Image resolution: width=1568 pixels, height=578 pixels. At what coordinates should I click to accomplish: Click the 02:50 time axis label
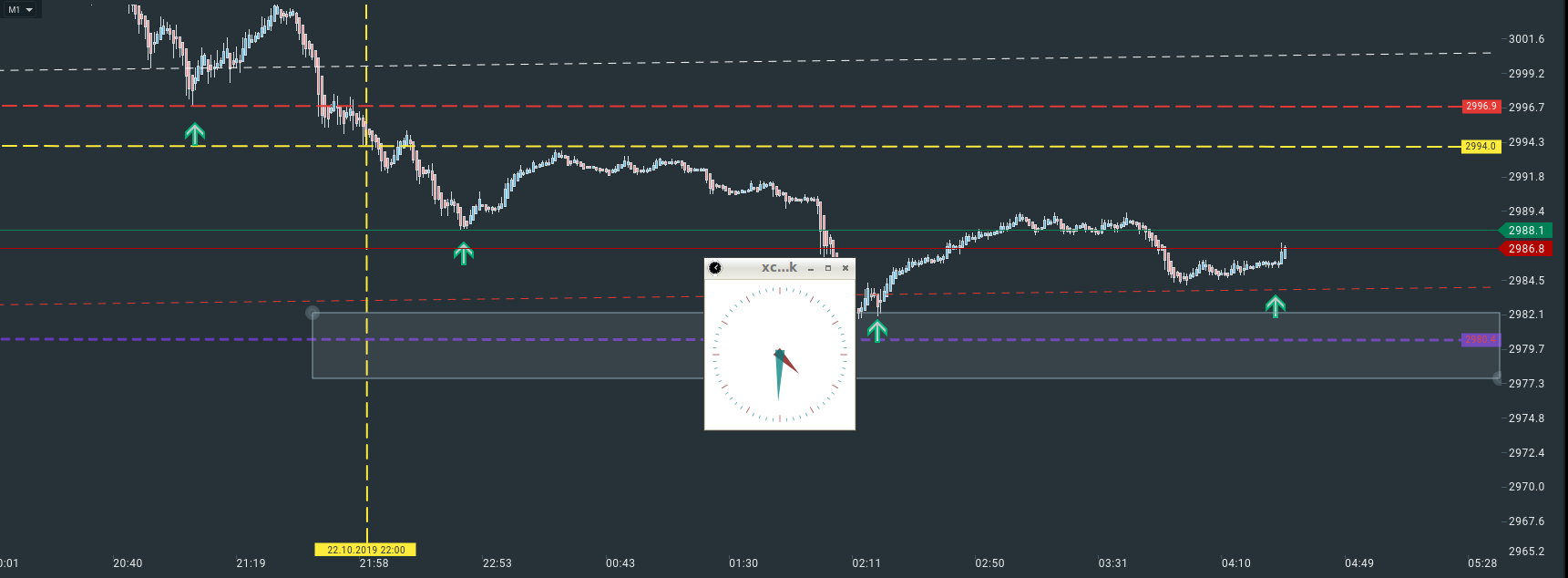[989, 563]
